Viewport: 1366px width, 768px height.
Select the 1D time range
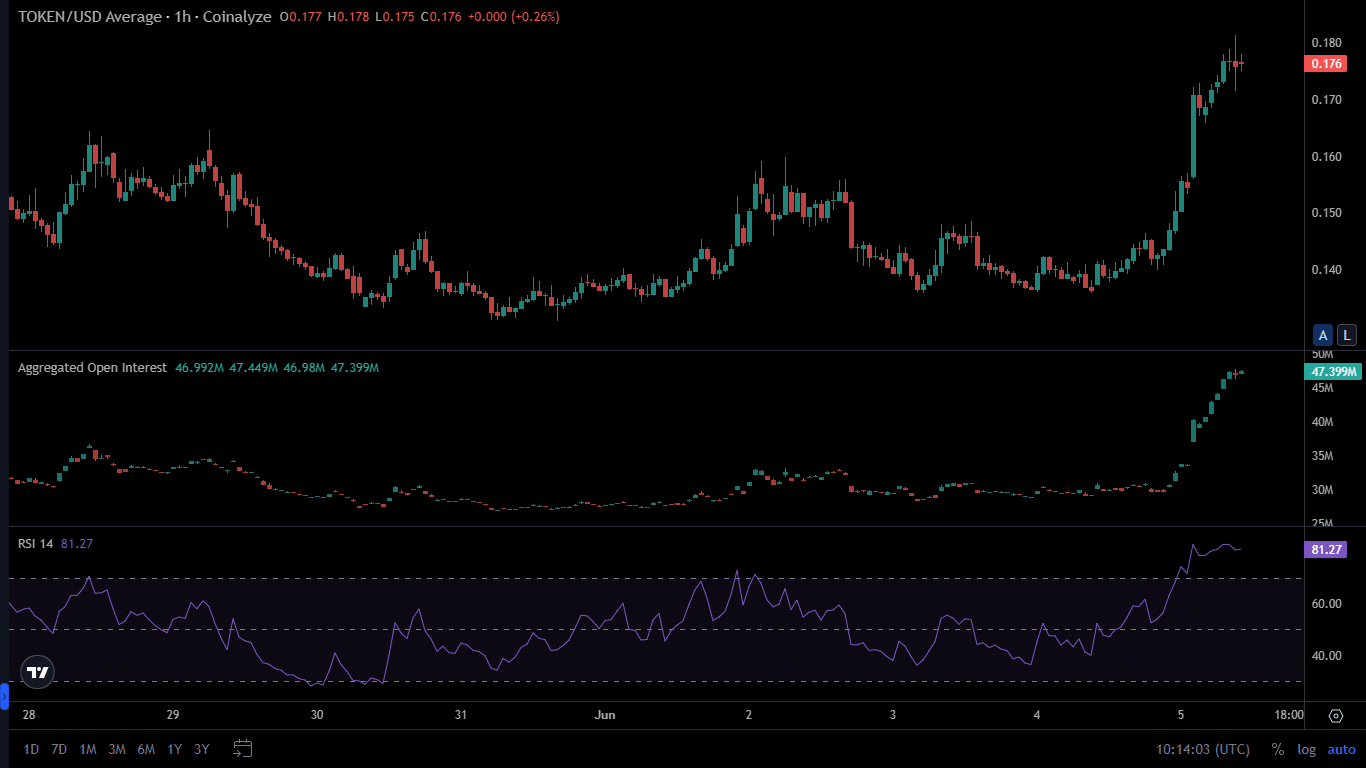point(32,749)
